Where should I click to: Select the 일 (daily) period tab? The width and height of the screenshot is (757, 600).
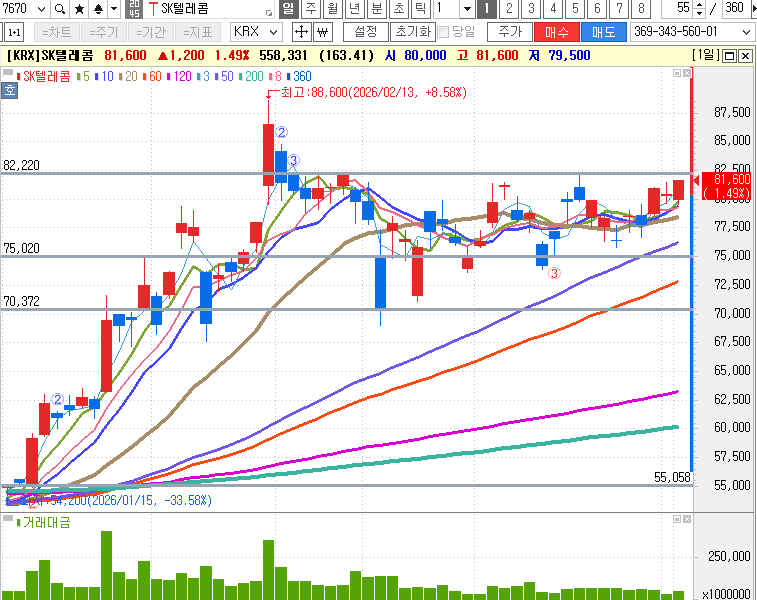(x=288, y=9)
